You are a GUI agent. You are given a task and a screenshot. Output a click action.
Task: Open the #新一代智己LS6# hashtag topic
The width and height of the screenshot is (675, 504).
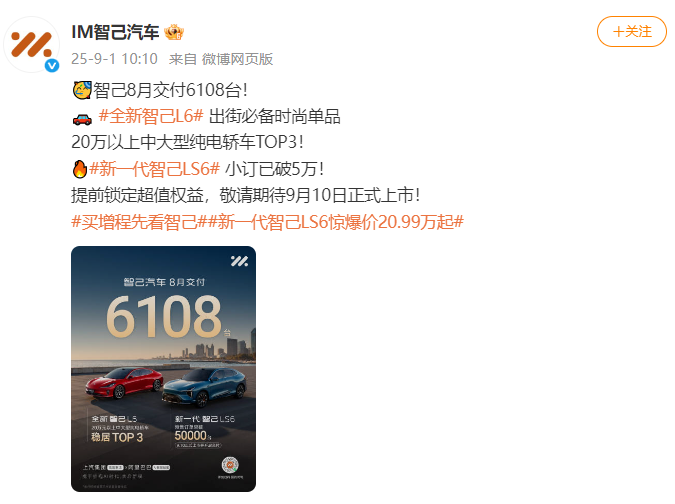155,169
